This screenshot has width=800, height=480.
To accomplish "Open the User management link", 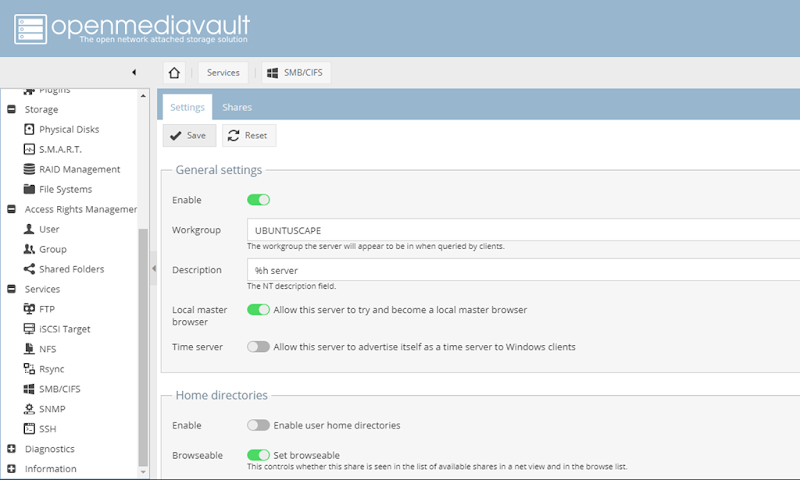I will point(49,230).
